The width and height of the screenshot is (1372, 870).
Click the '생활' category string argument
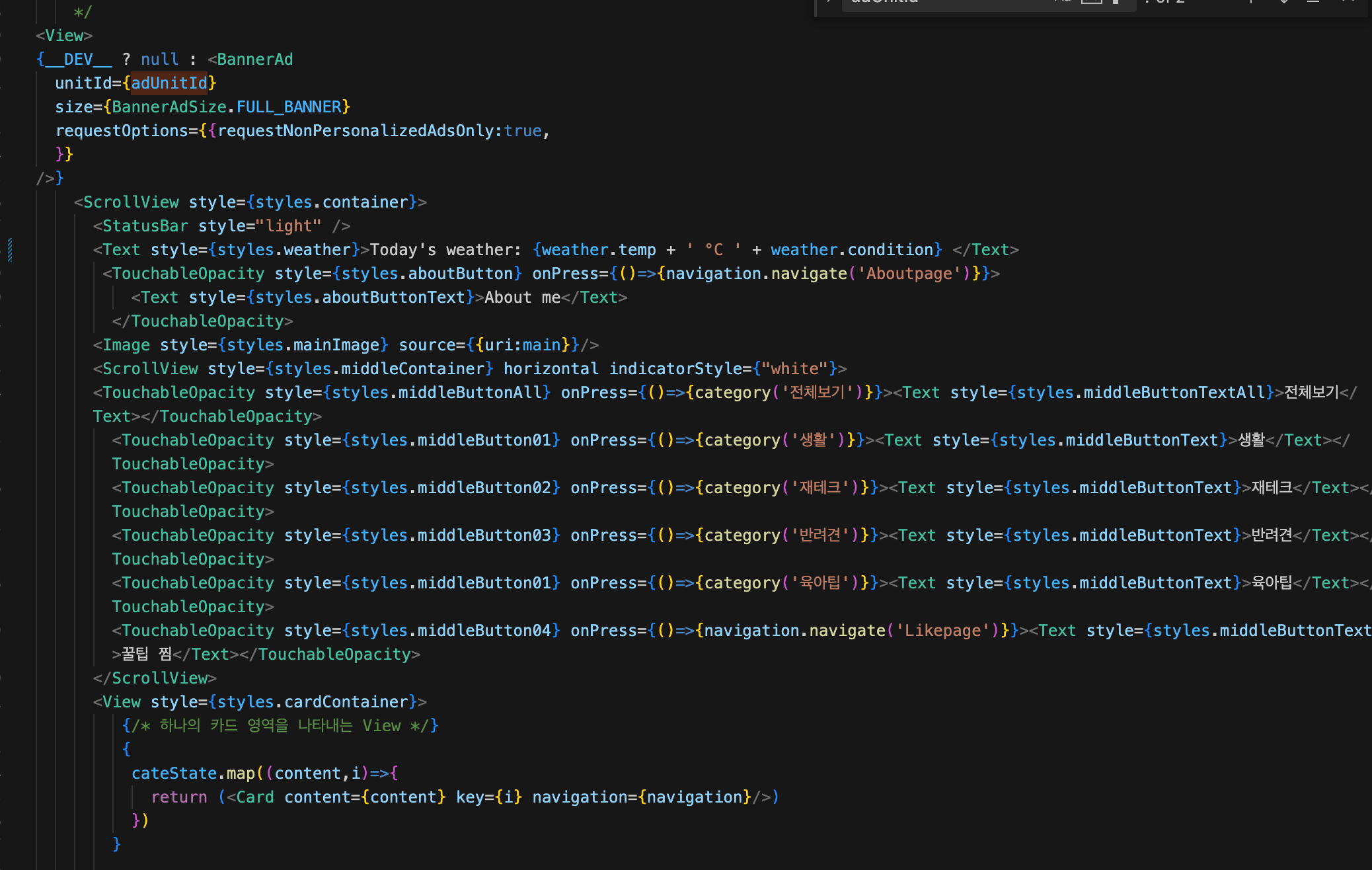pos(814,440)
